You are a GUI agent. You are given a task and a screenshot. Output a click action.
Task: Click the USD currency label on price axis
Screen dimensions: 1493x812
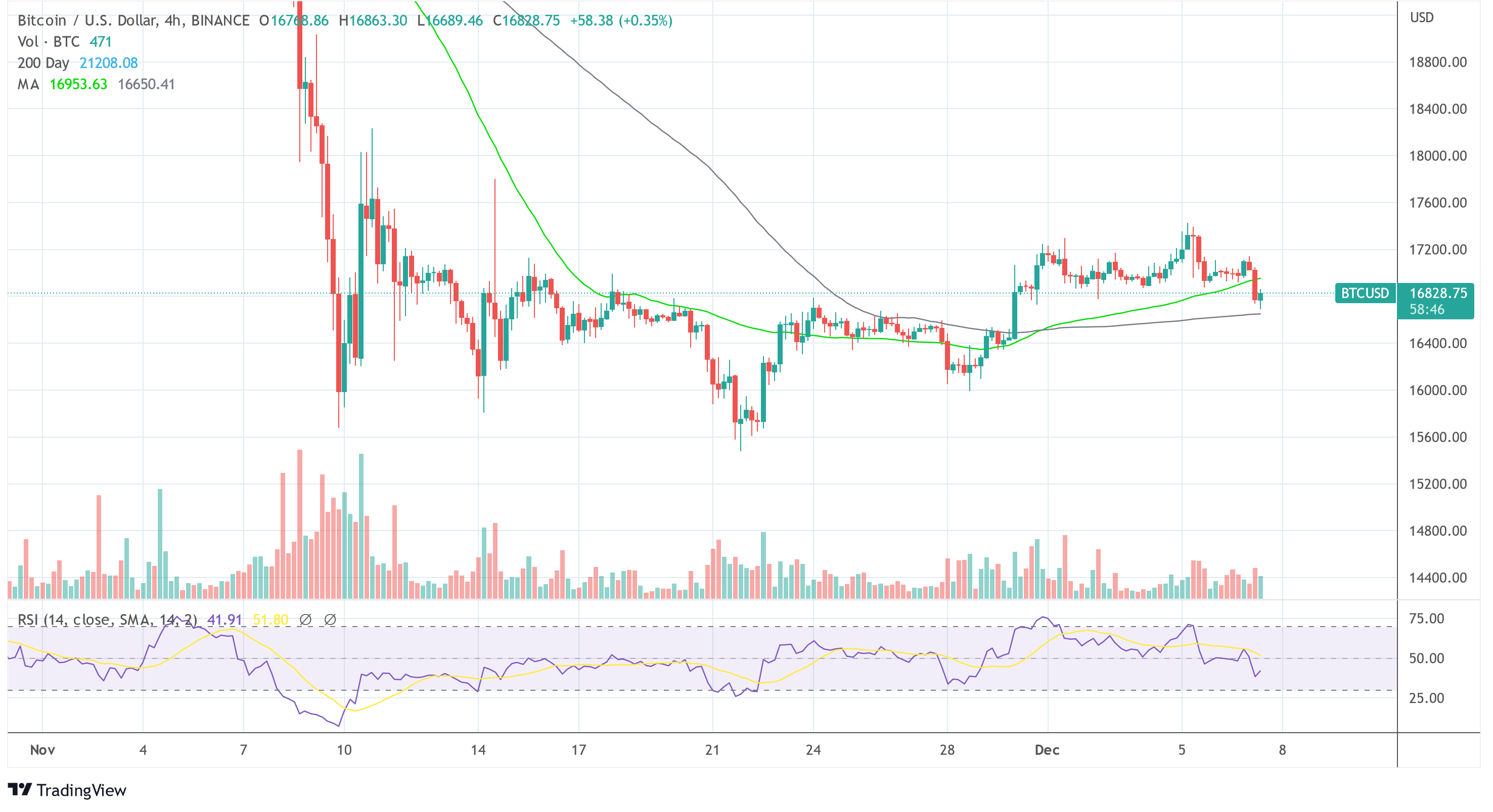click(x=1422, y=18)
